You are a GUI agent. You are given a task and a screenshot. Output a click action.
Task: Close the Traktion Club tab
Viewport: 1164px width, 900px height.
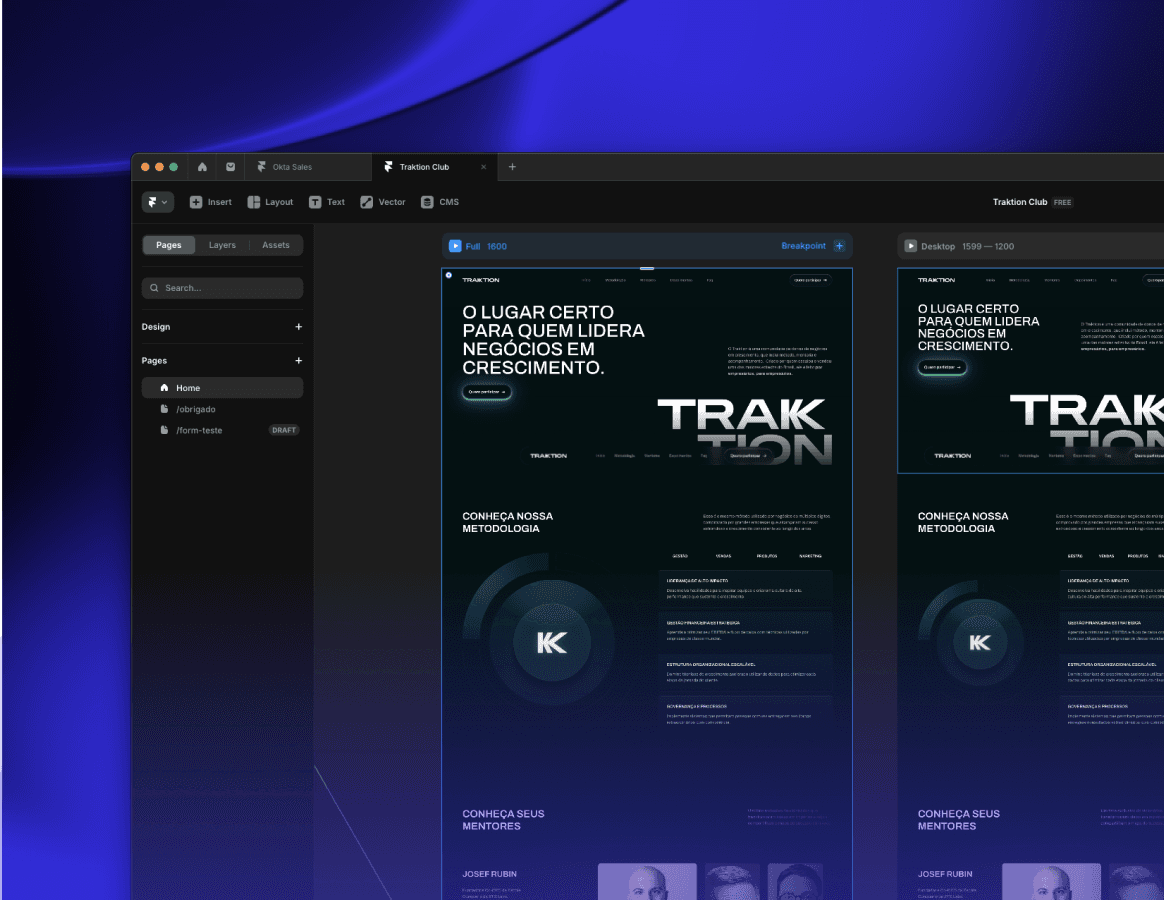[483, 167]
